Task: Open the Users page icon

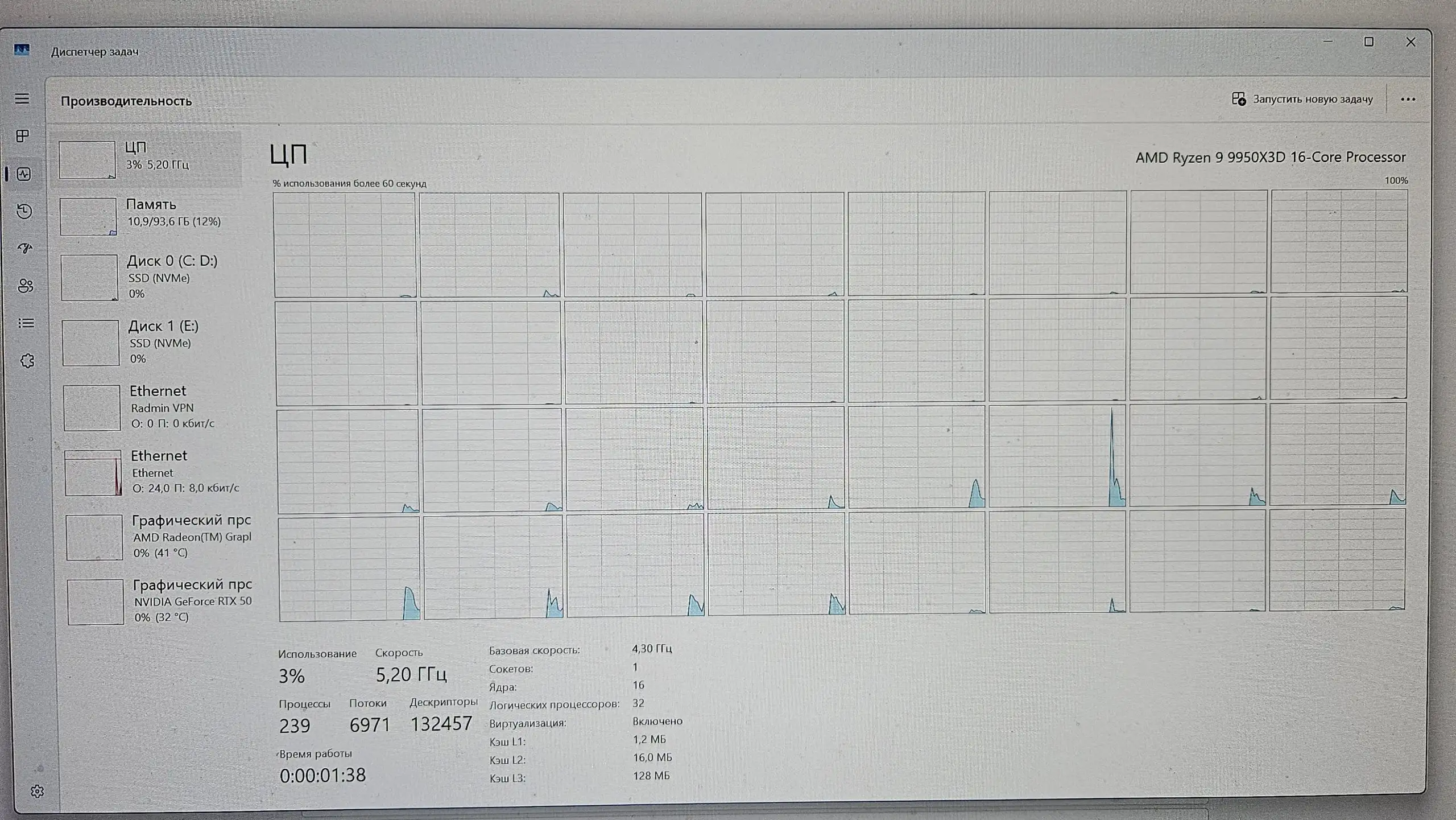Action: point(26,286)
